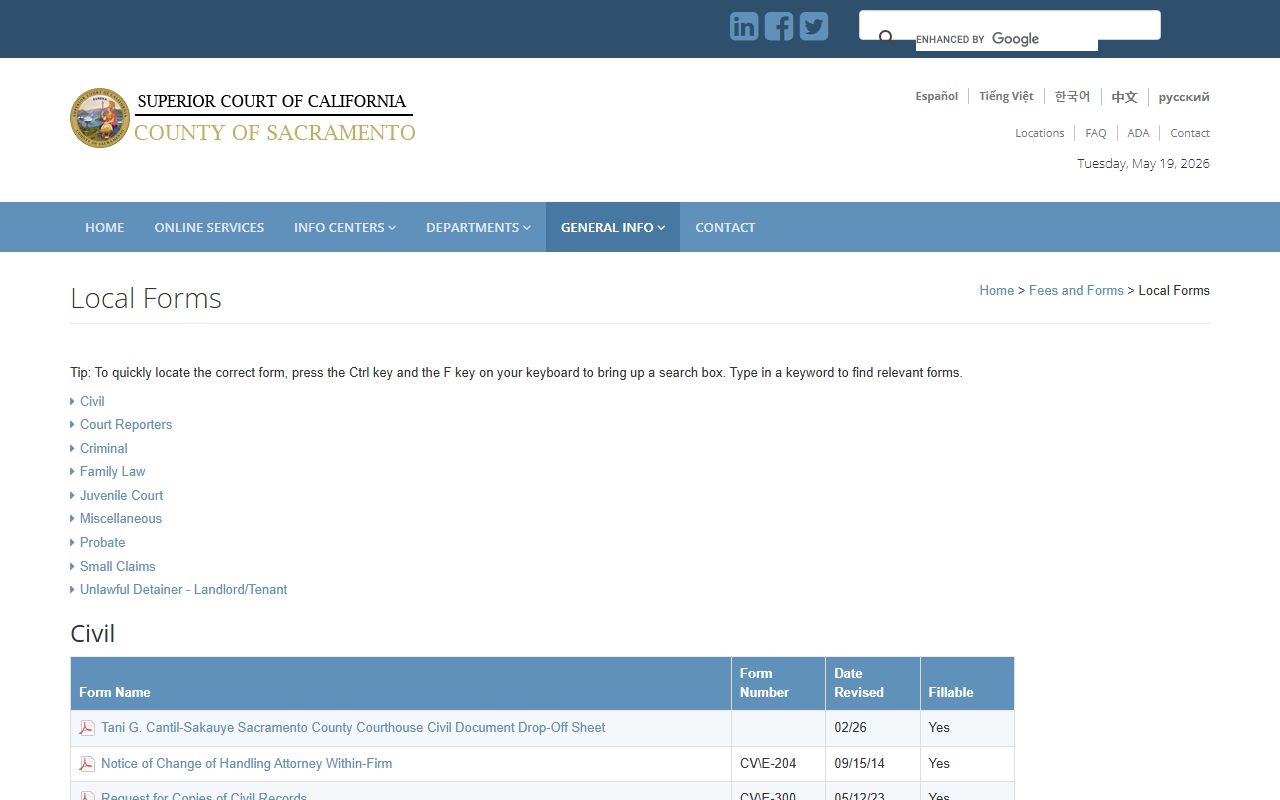Click Home in the breadcrumb
1280x800 pixels.
pos(996,290)
